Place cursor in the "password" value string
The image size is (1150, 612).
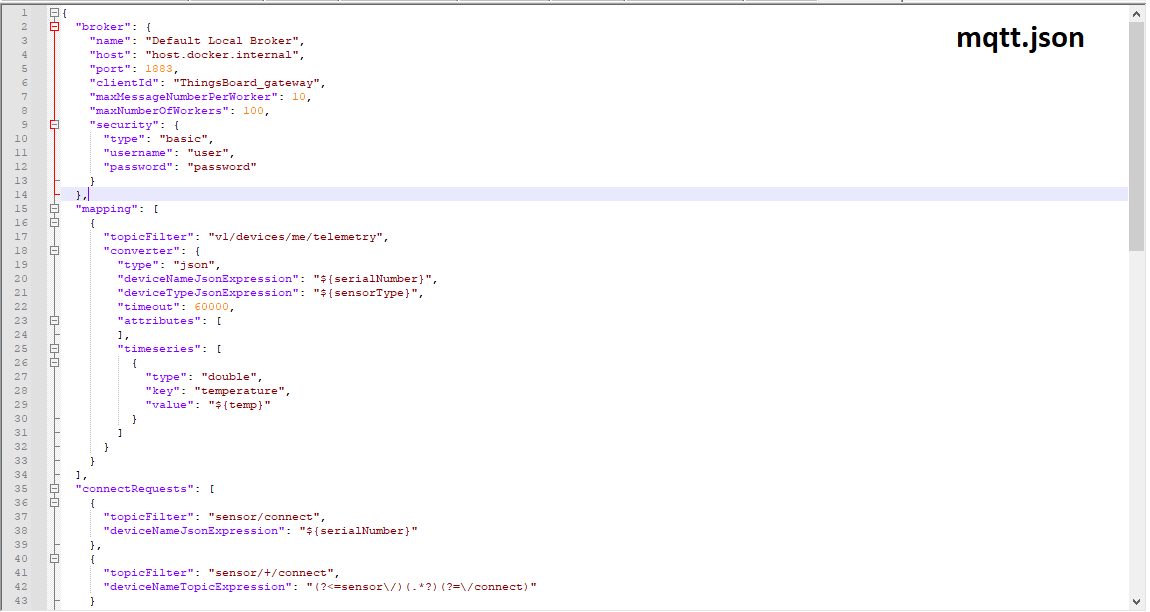(221, 166)
